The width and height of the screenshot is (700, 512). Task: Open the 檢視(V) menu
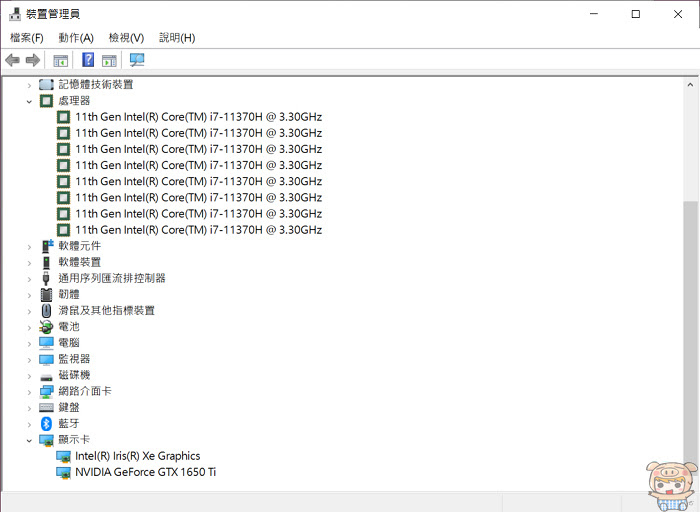[126, 38]
